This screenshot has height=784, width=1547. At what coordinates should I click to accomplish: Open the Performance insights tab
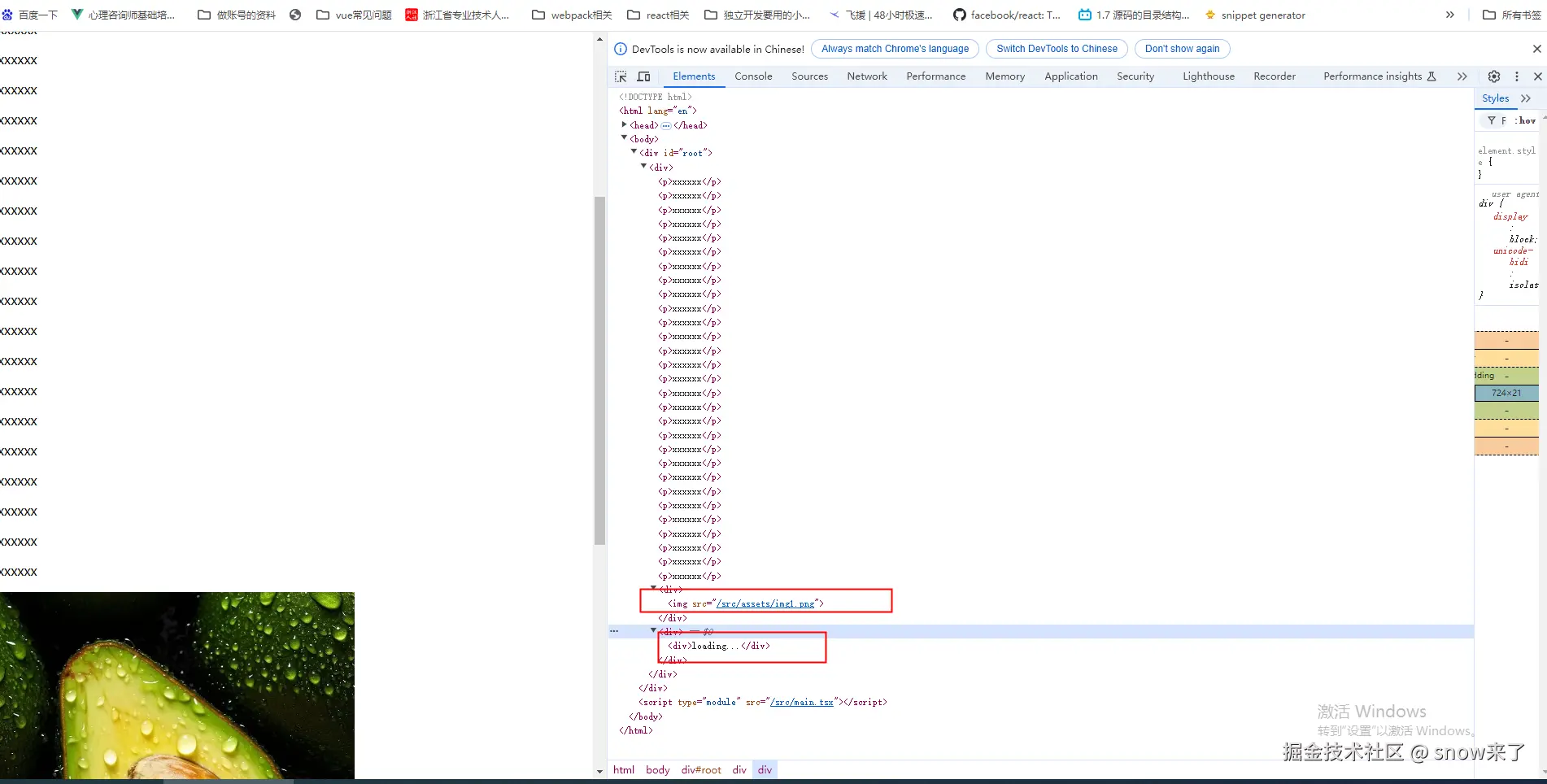pyautogui.click(x=1379, y=76)
